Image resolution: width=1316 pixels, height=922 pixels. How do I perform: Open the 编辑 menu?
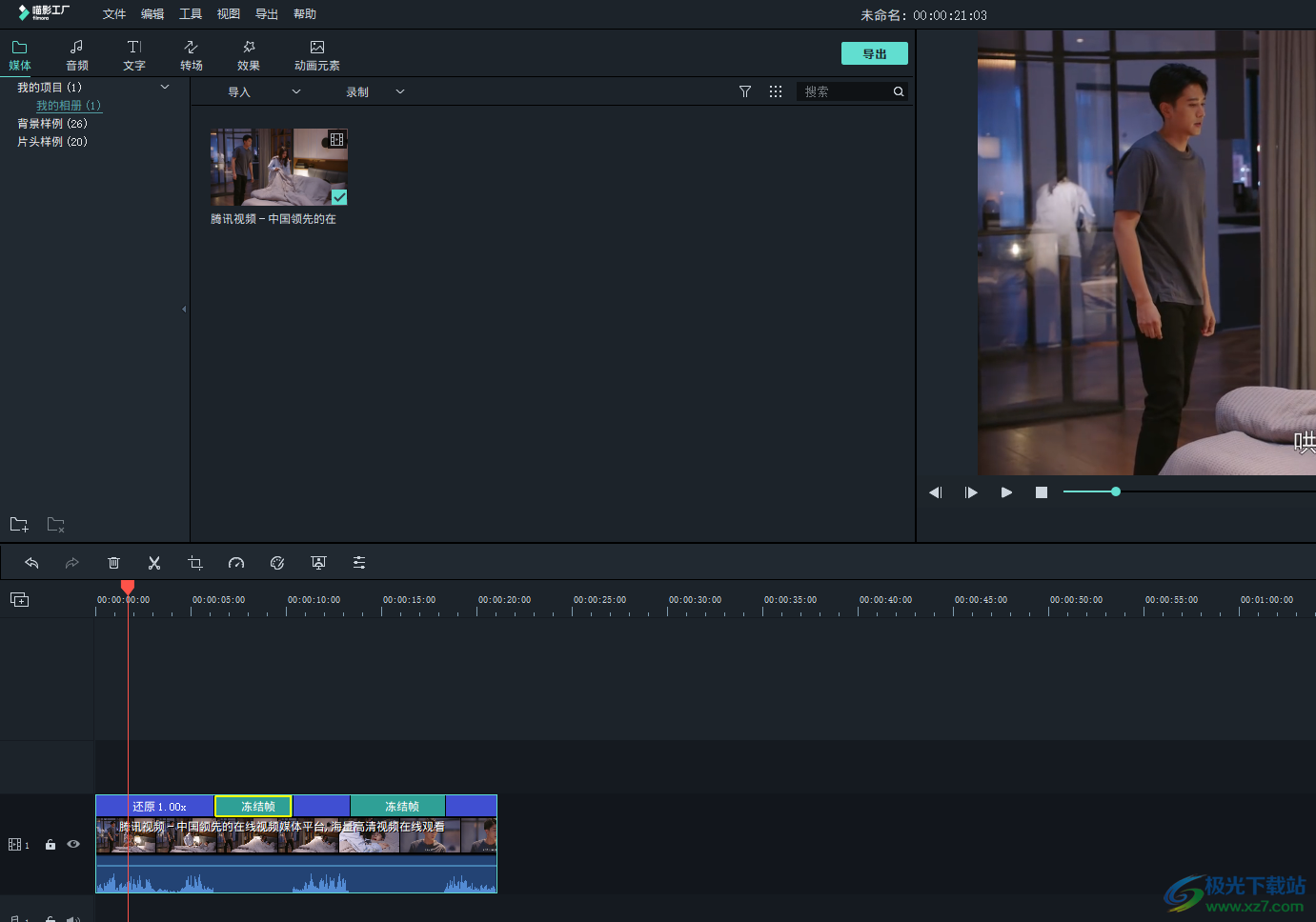[152, 14]
